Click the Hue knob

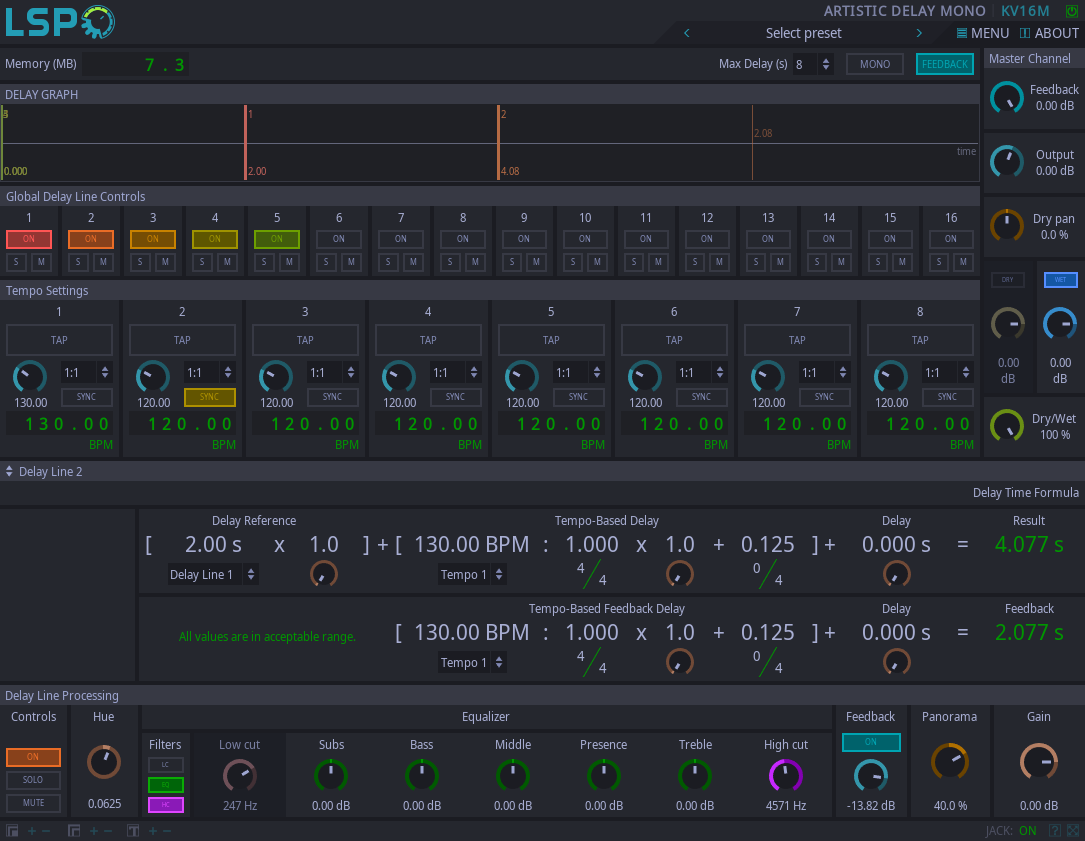(103, 762)
